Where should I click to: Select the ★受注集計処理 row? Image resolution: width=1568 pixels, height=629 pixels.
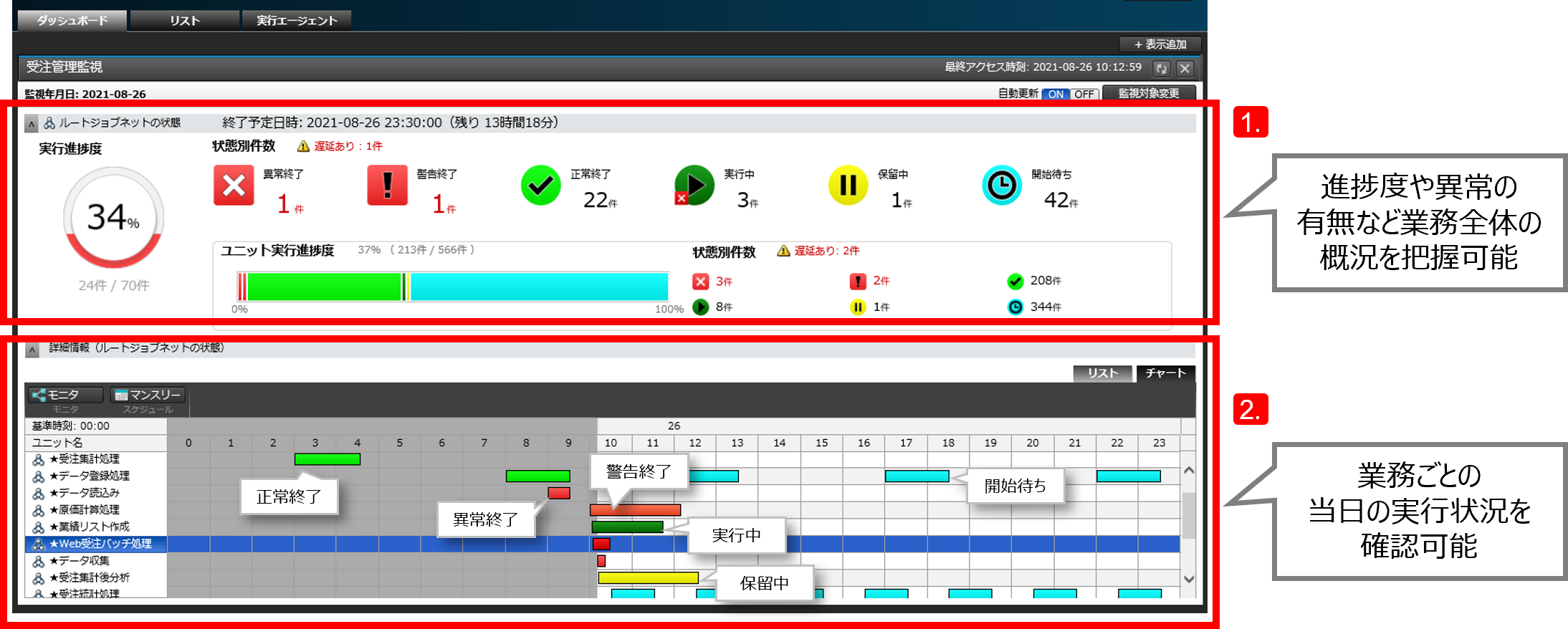(x=96, y=459)
